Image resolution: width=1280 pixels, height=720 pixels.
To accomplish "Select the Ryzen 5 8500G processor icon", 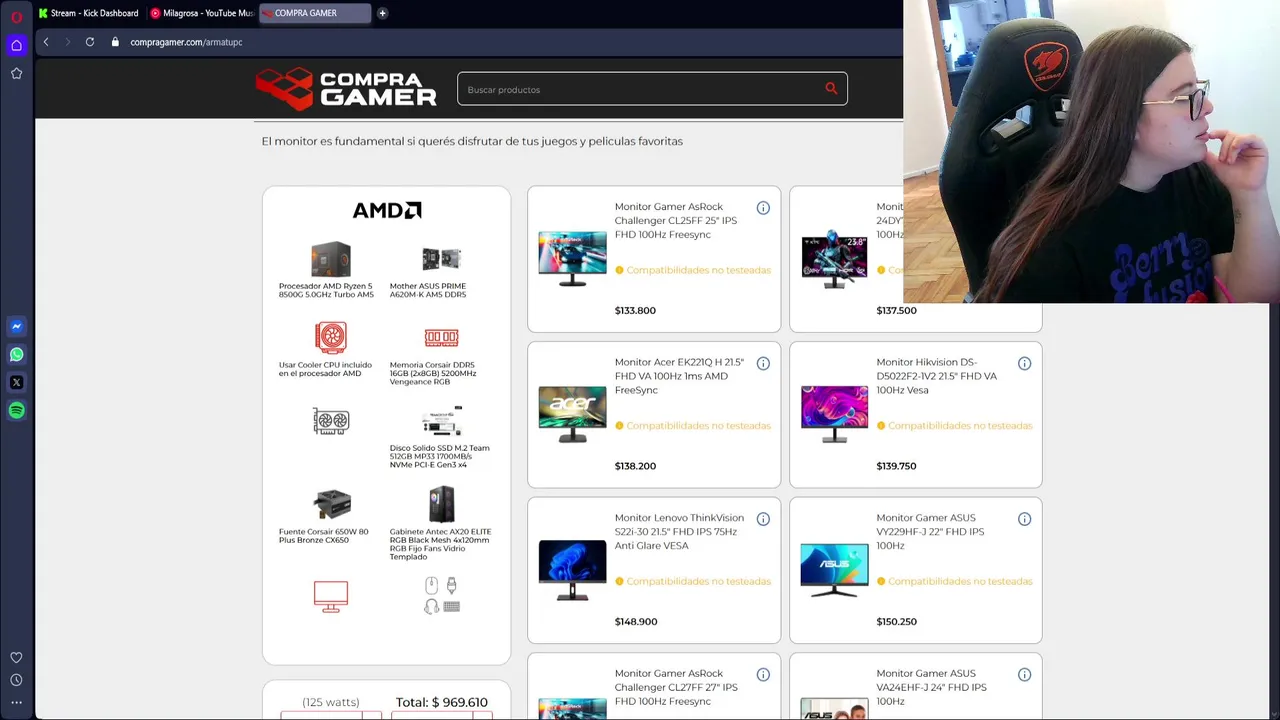I will 331,259.
